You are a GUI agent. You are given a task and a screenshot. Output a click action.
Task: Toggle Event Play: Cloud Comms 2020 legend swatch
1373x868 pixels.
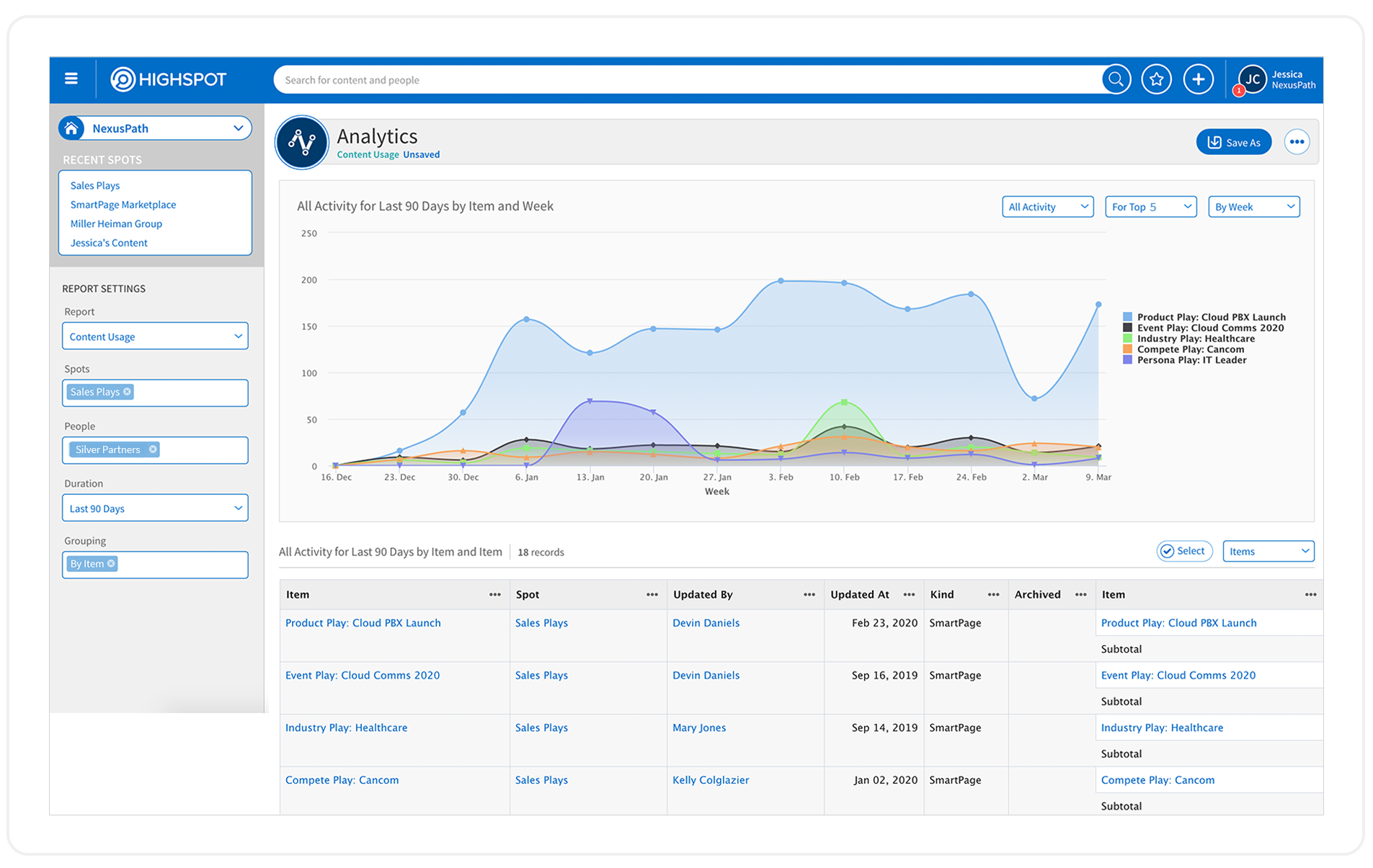coord(1127,328)
